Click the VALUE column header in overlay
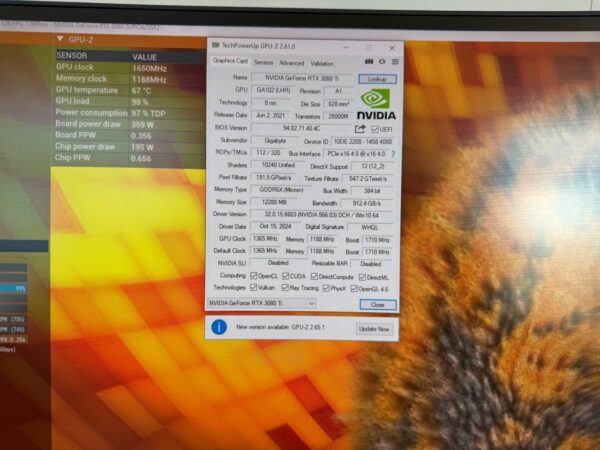600x450 pixels. tap(145, 57)
